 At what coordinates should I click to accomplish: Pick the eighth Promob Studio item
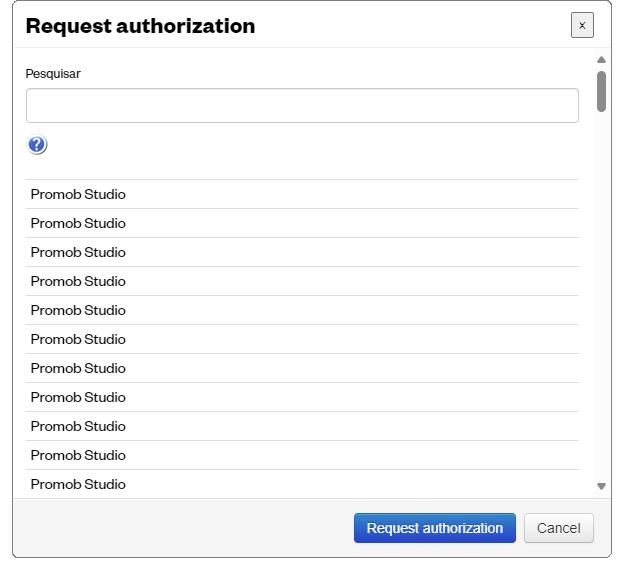tap(302, 398)
